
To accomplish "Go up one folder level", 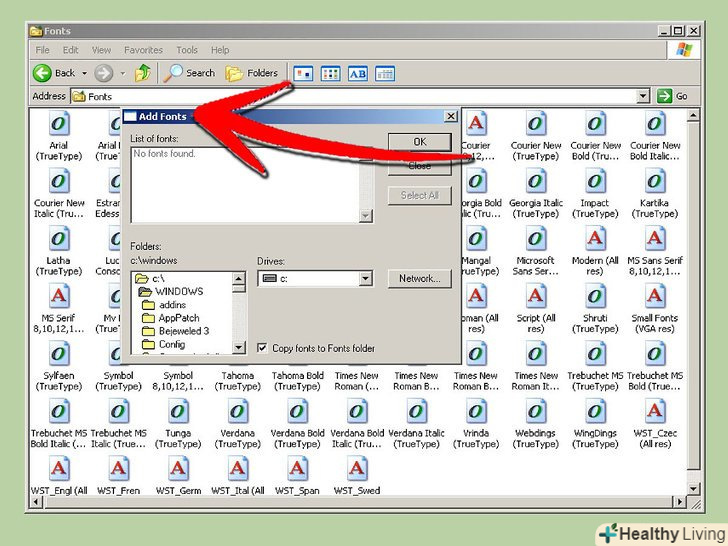I will click(x=143, y=73).
